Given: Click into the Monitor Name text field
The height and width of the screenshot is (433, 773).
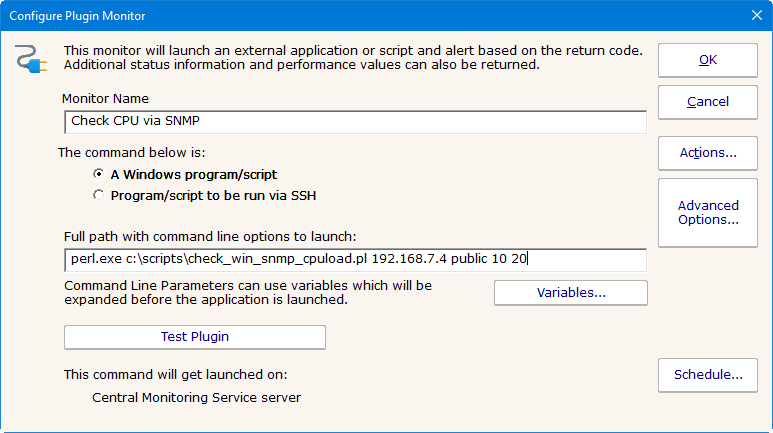Looking at the screenshot, I should pyautogui.click(x=353, y=121).
